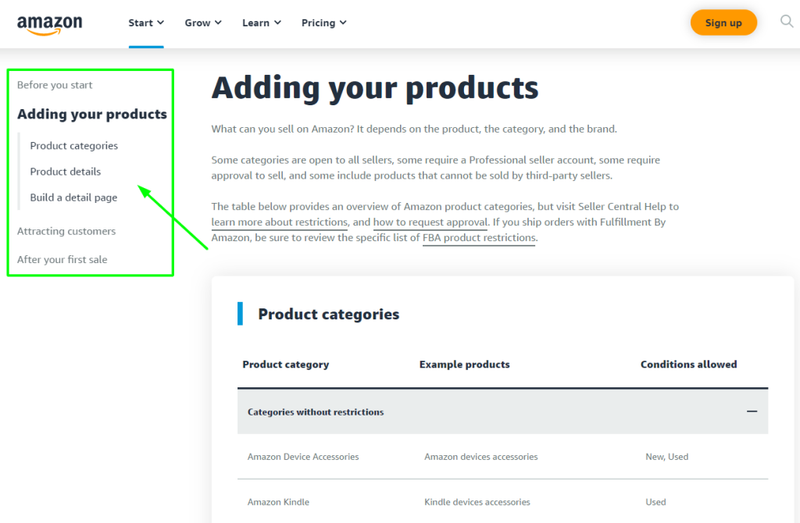800x523 pixels.
Task: Open how to request approval link
Action: click(430, 222)
